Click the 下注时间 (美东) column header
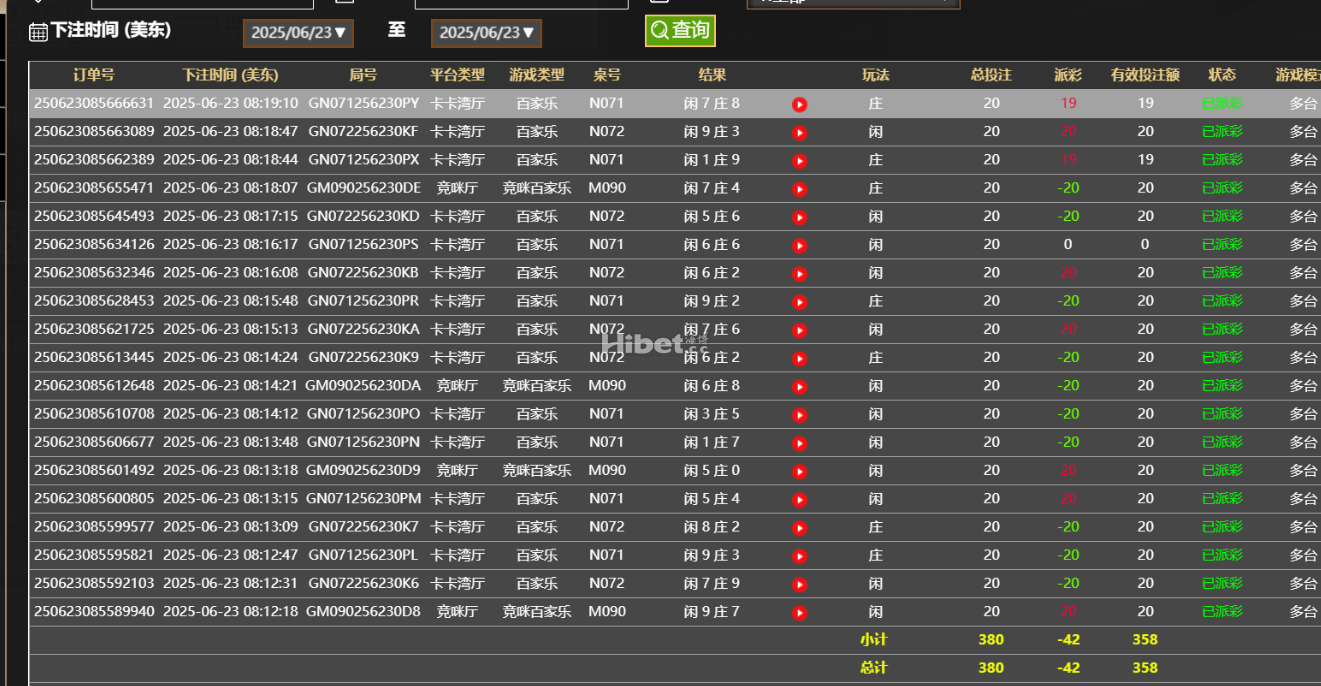This screenshot has height=686, width=1321. pyautogui.click(x=230, y=75)
